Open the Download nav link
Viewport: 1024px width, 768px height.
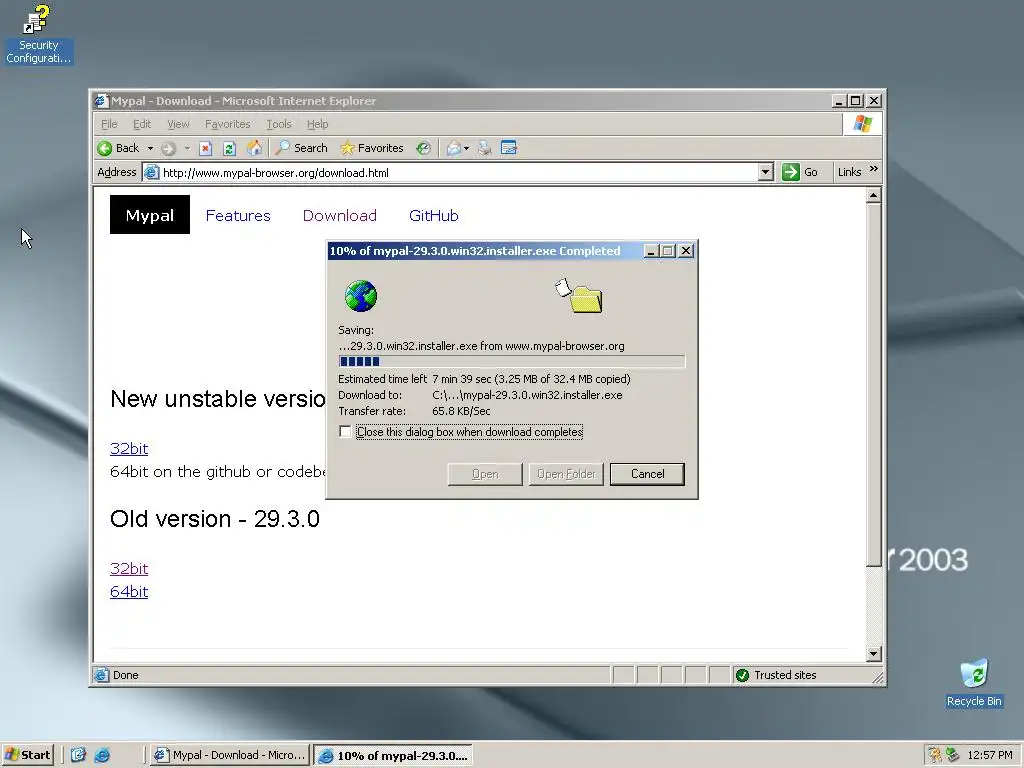point(340,216)
